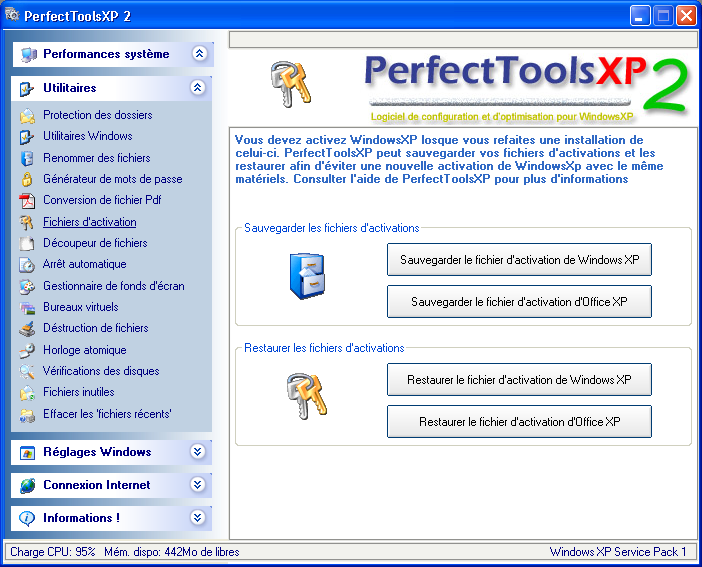Click the Renommer des fichiers icon
This screenshot has width=702, height=567.
pyautogui.click(x=27, y=158)
